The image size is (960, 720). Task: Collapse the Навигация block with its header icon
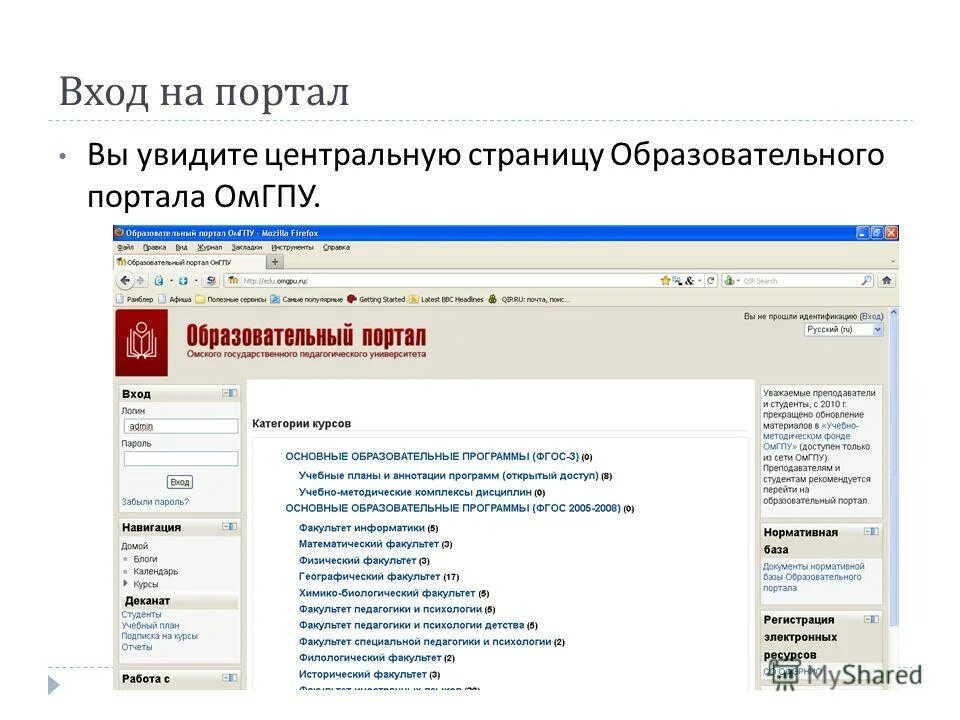[x=230, y=527]
